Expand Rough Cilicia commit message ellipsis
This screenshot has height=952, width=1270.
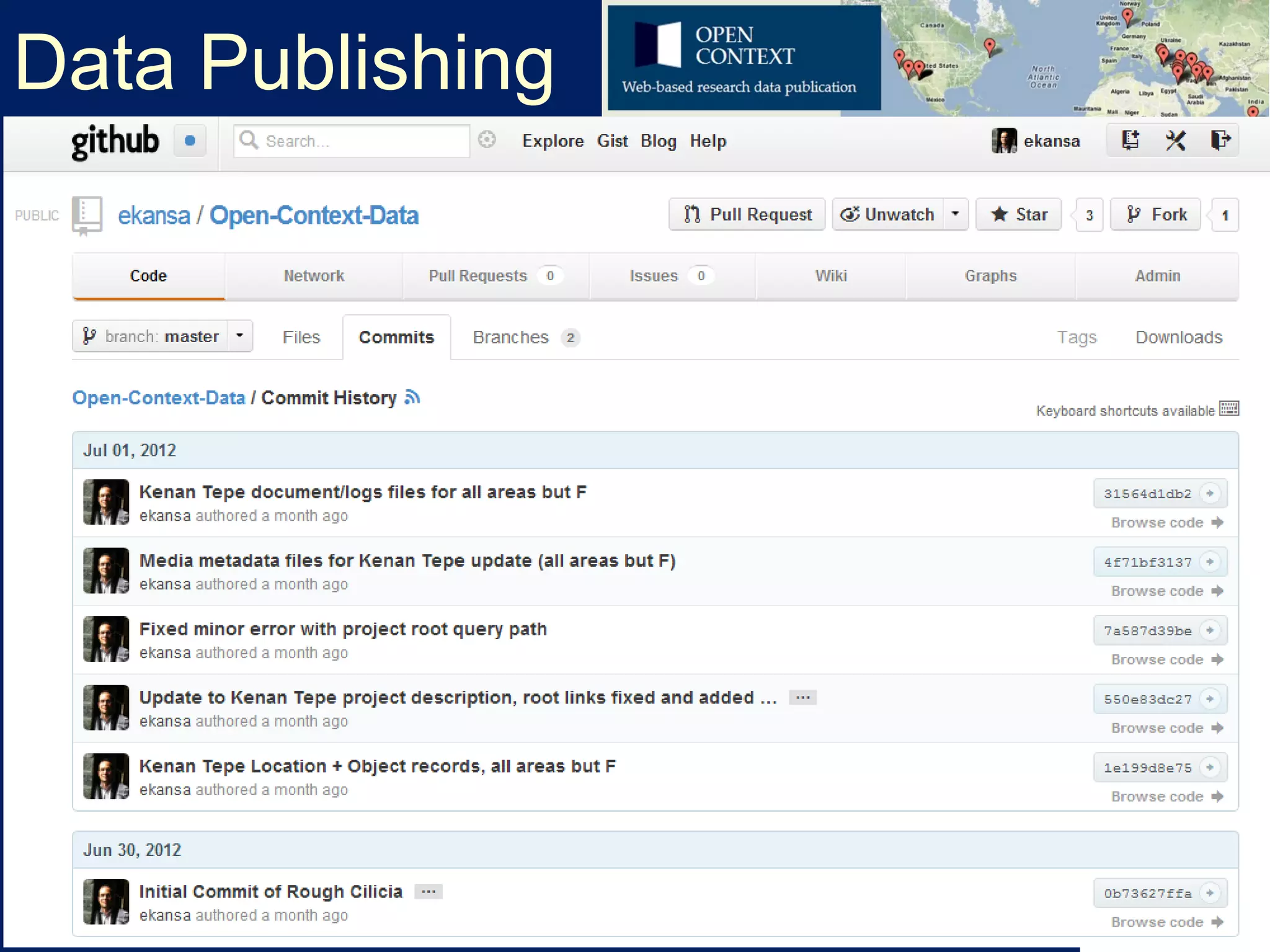[x=429, y=892]
